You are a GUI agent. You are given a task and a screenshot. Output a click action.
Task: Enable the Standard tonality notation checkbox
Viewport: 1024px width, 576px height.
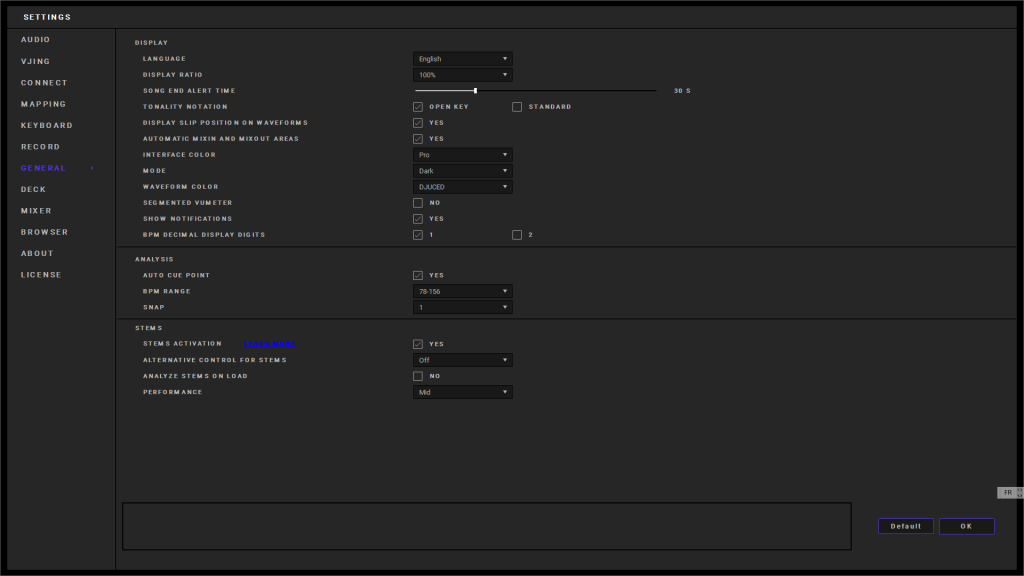tap(517, 107)
